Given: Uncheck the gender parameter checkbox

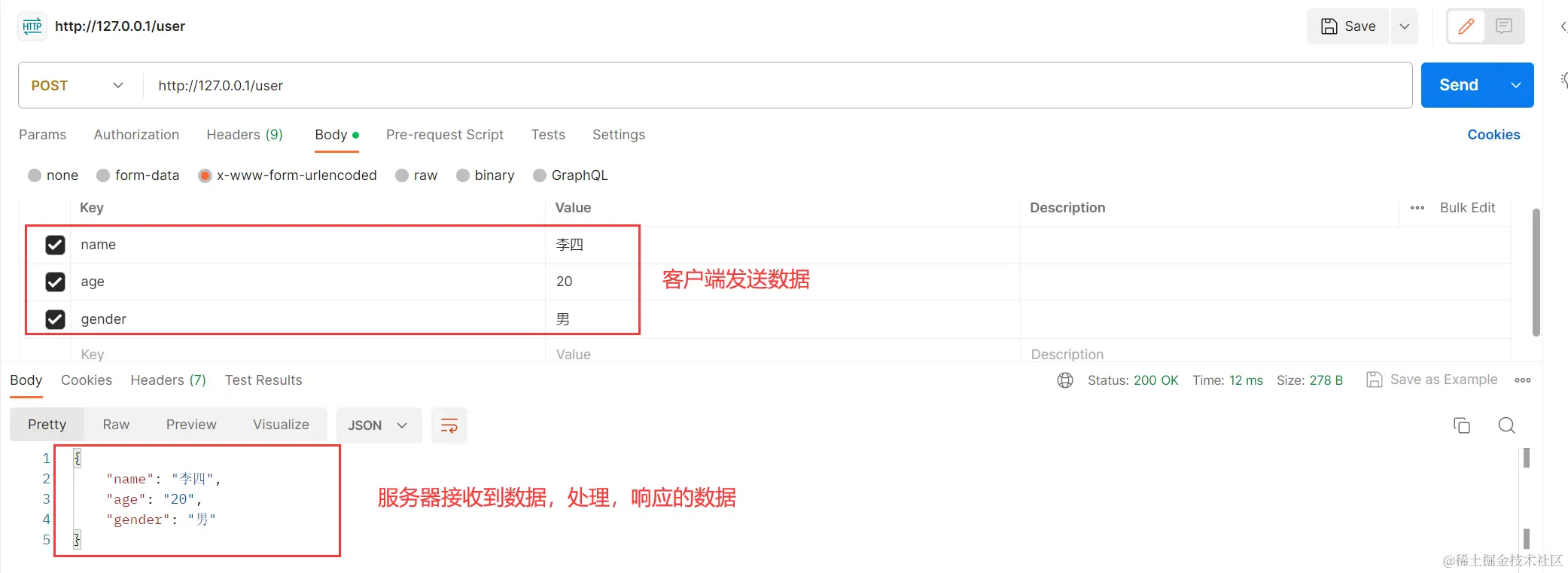Looking at the screenshot, I should [55, 319].
